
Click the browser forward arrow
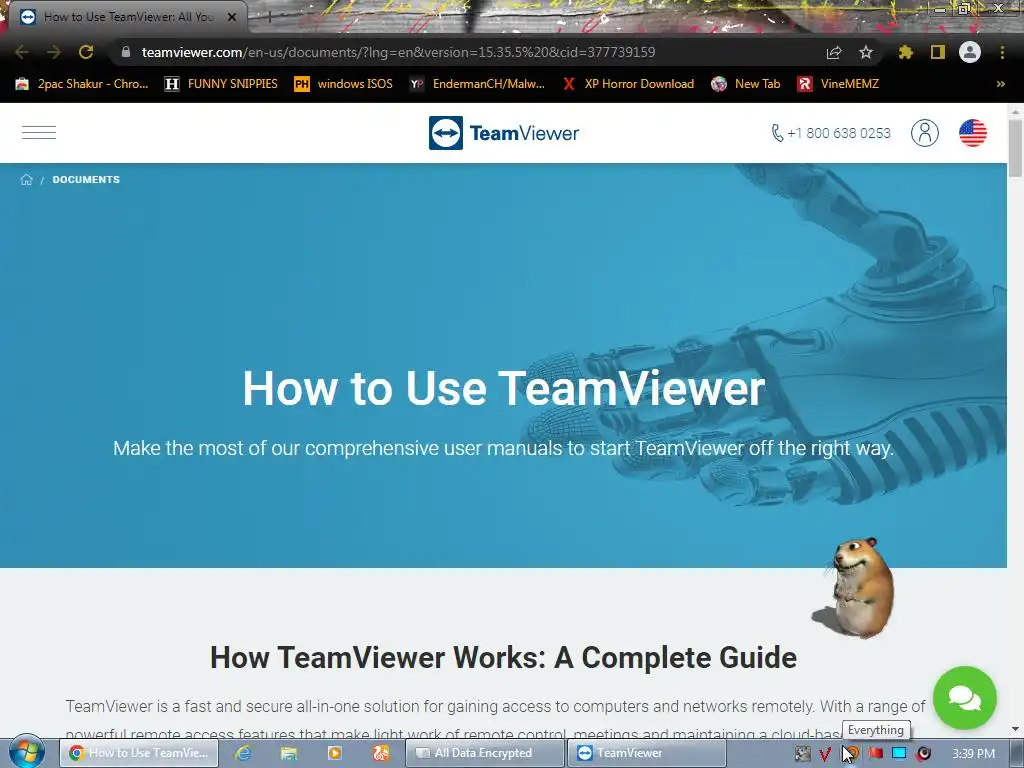[54, 52]
